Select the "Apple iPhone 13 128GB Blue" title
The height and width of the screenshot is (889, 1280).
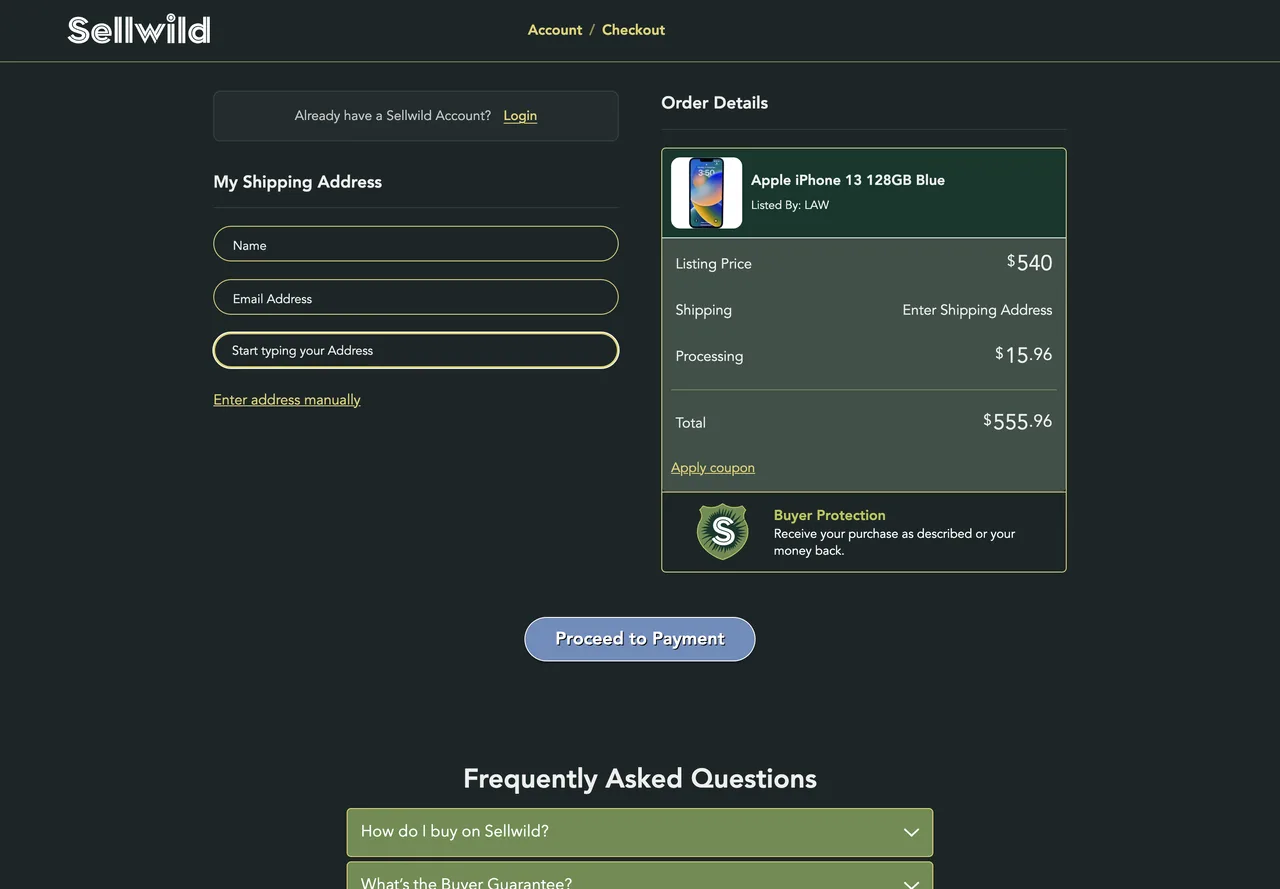[848, 180]
